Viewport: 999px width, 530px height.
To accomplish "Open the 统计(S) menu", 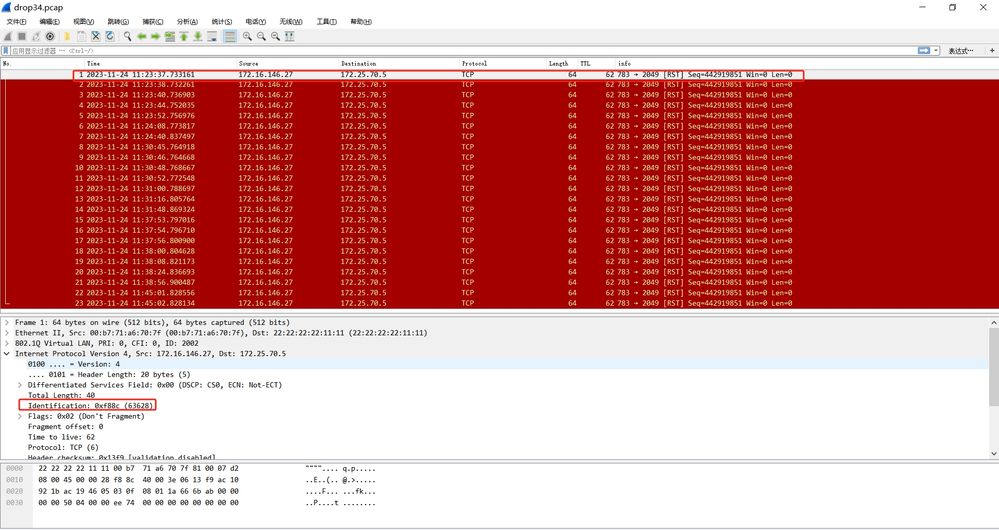I will click(x=222, y=22).
